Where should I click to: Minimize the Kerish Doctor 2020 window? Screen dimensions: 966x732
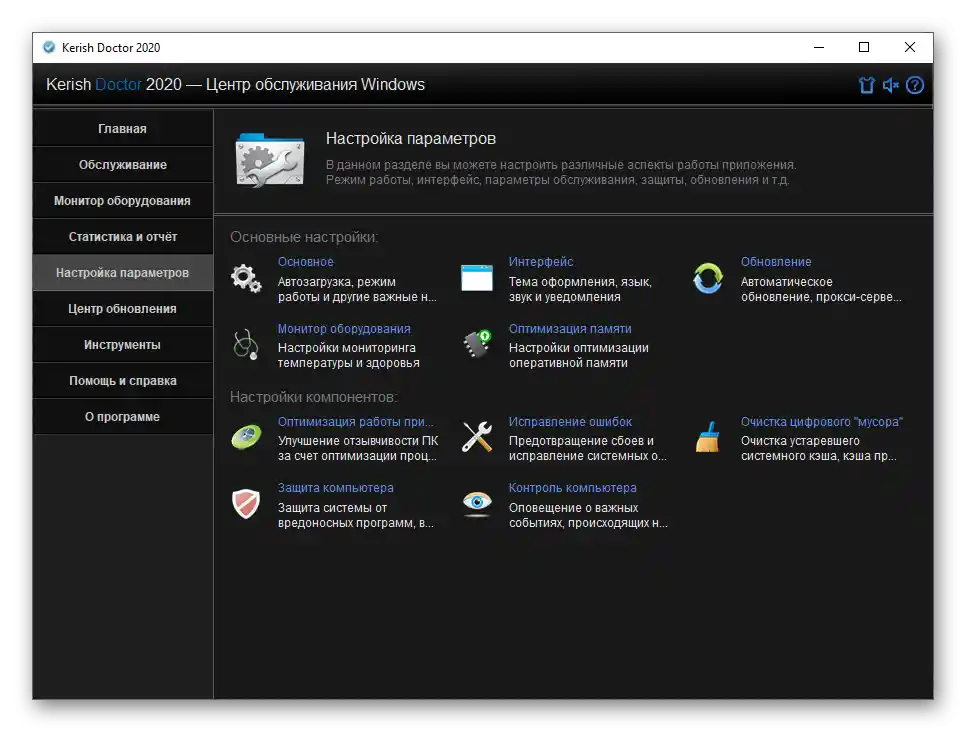pos(819,47)
